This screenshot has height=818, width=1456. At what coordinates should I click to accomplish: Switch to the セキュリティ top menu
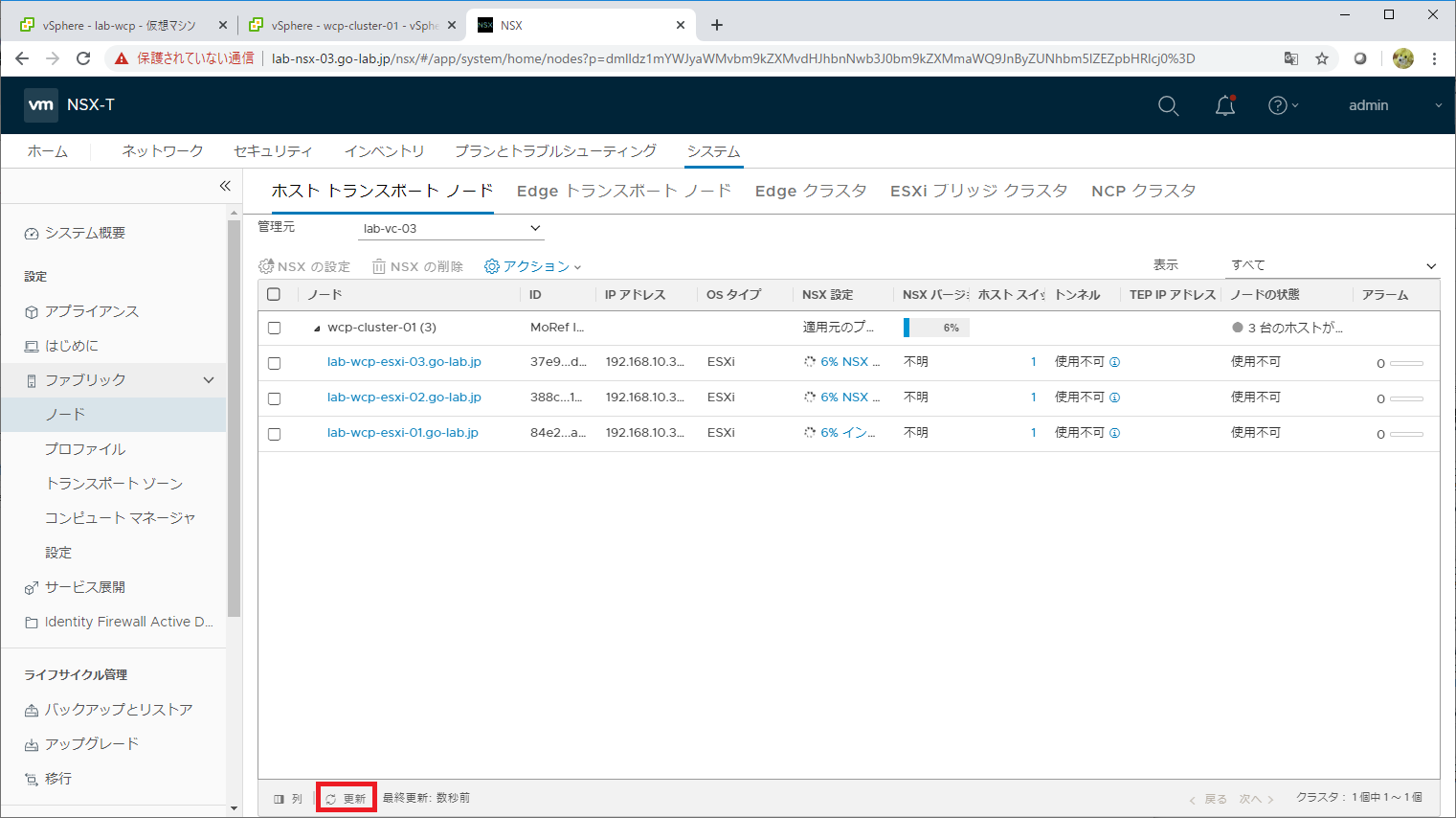pos(274,151)
